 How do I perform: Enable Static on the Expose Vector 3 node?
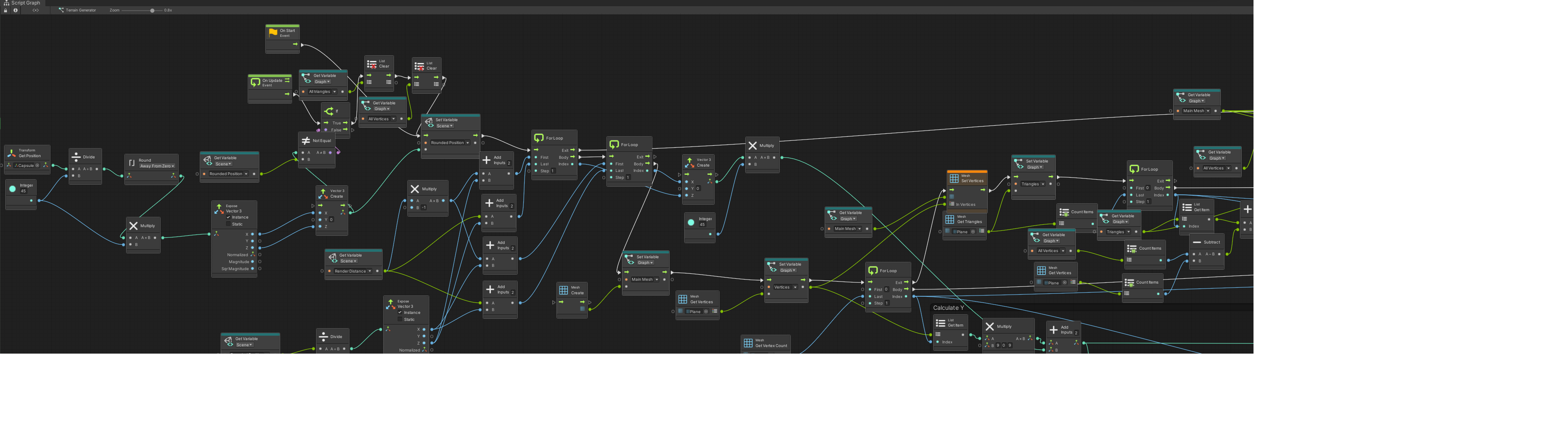click(228, 224)
